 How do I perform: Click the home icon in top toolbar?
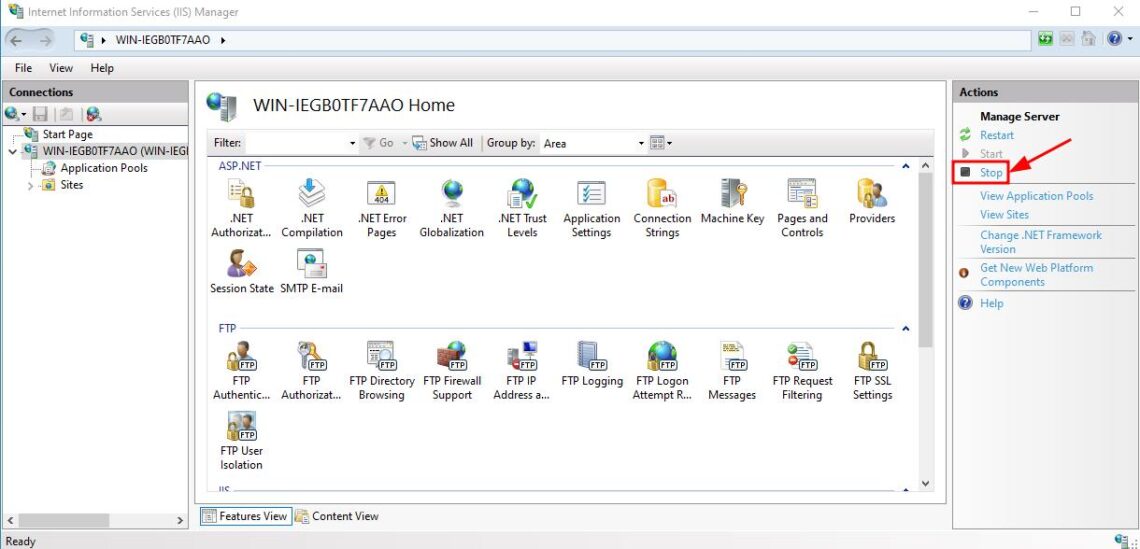1088,39
